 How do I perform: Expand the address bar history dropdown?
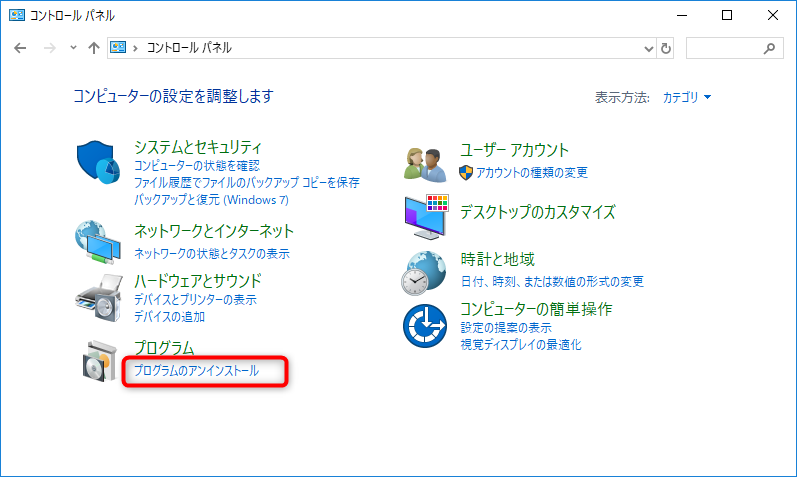[647, 48]
